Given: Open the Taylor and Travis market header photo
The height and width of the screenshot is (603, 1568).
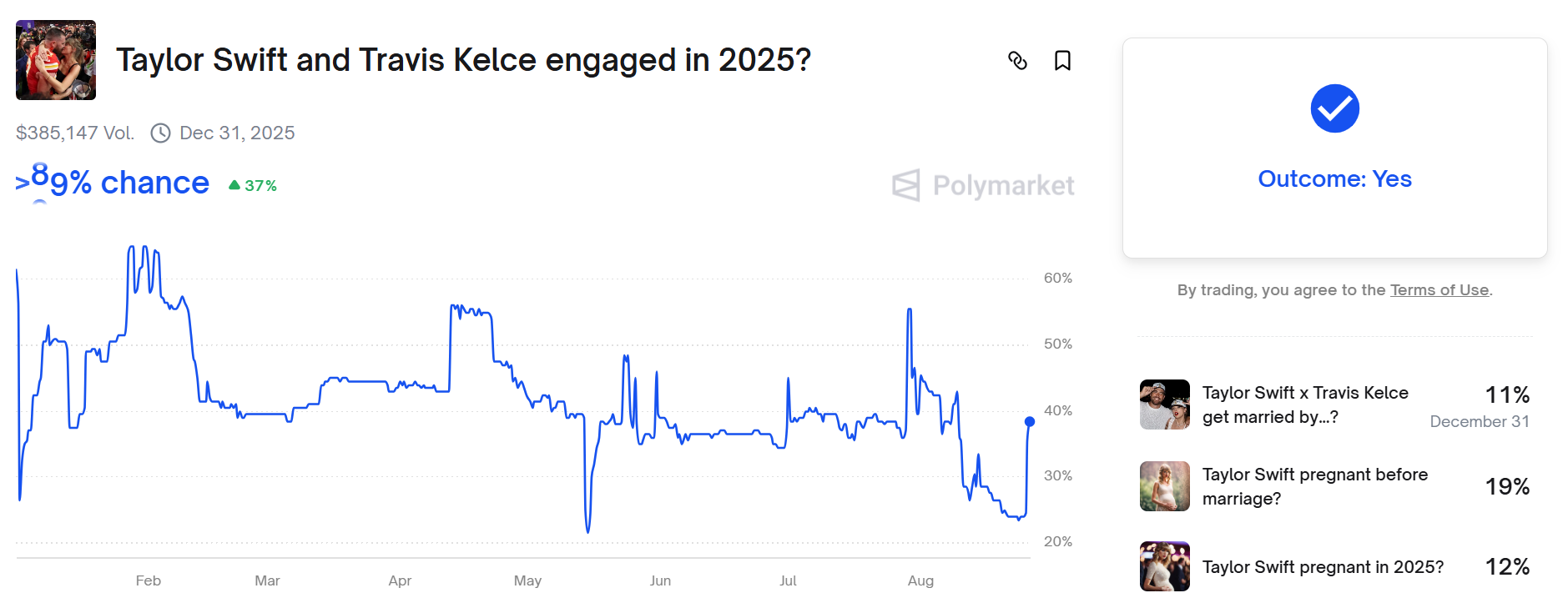Looking at the screenshot, I should point(56,60).
